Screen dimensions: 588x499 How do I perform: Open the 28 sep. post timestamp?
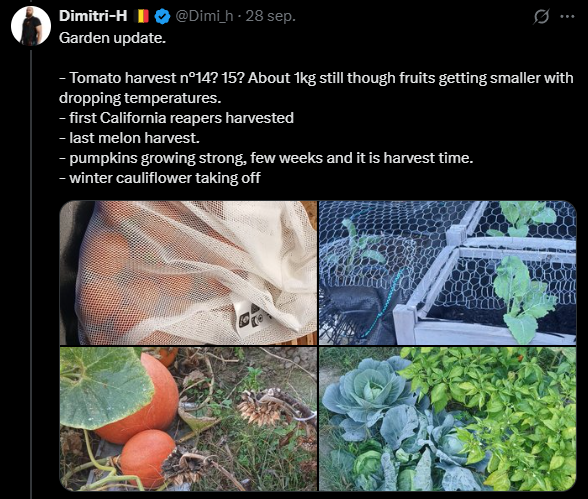pos(270,16)
